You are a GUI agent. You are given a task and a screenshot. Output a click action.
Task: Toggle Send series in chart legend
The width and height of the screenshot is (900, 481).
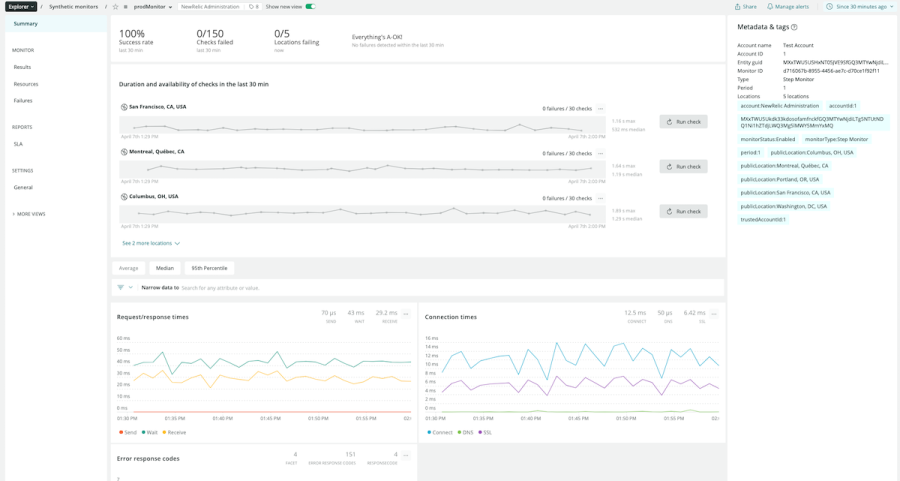click(x=127, y=432)
